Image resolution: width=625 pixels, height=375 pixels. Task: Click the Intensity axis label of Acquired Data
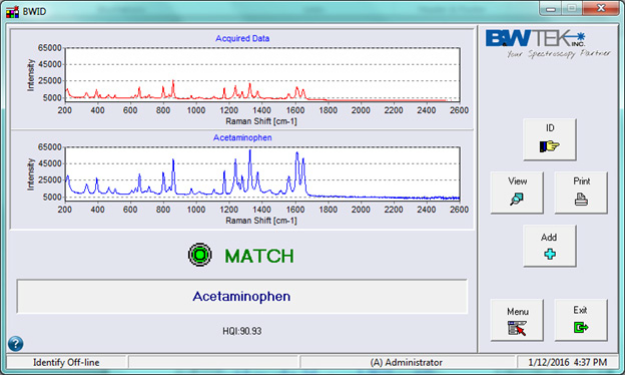(30, 75)
